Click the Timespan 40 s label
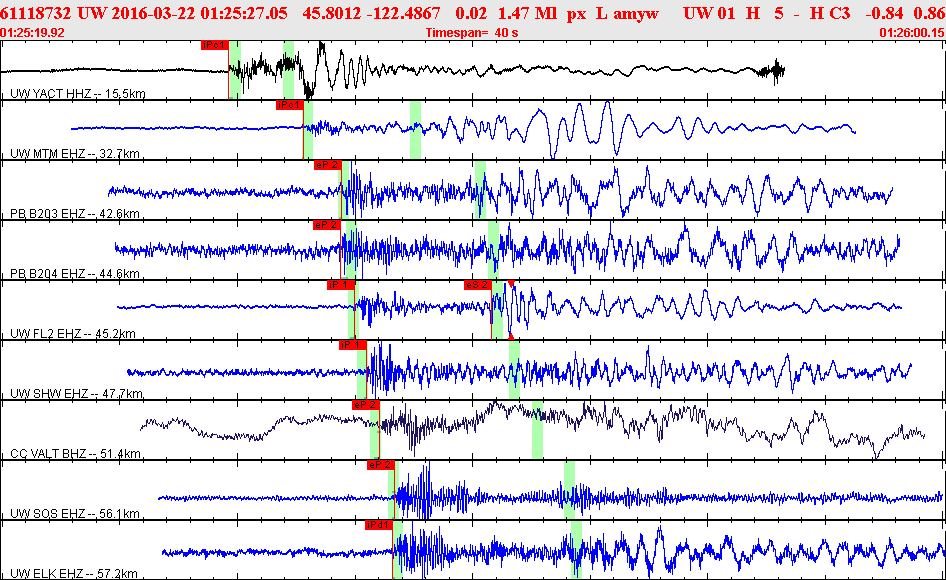The image size is (946, 580). pyautogui.click(x=472, y=33)
